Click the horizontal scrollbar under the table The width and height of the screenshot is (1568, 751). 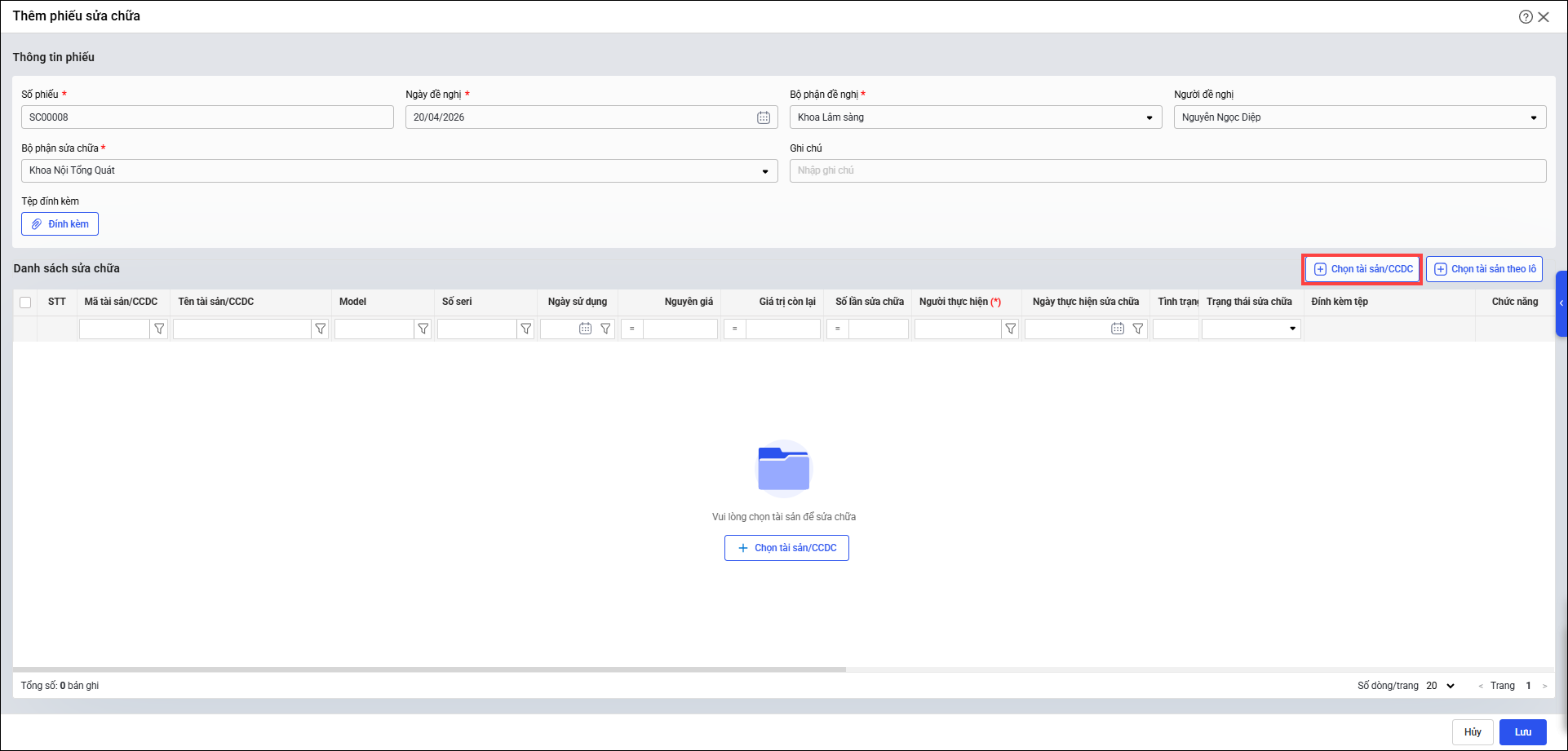point(429,669)
